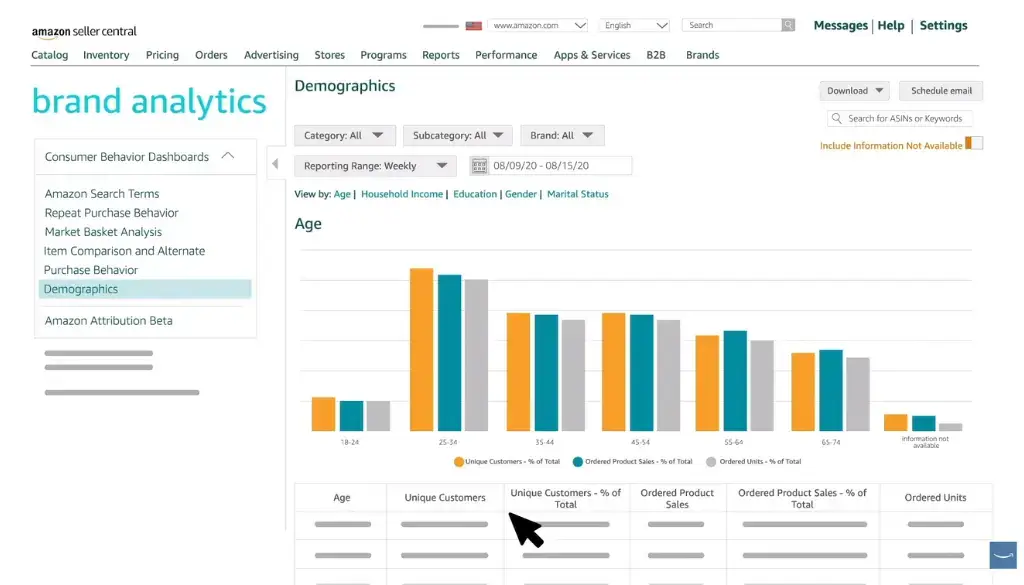The width and height of the screenshot is (1024, 585).
Task: Click the header Search input field
Action: click(731, 25)
